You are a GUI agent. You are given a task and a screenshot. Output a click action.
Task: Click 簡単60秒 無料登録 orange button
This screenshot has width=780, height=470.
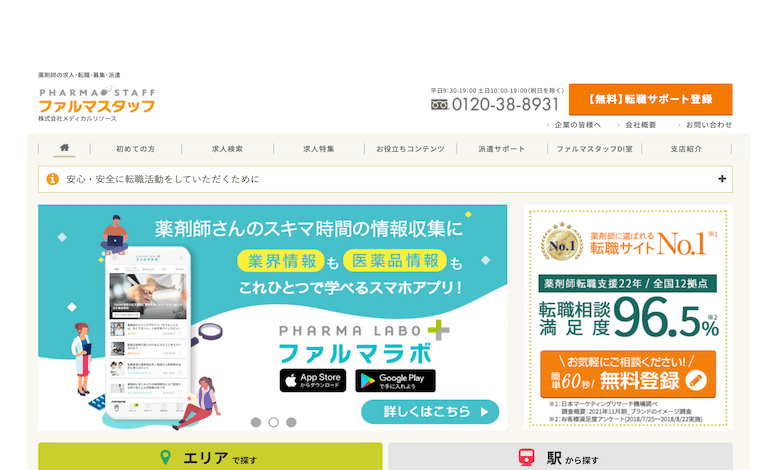(x=628, y=374)
